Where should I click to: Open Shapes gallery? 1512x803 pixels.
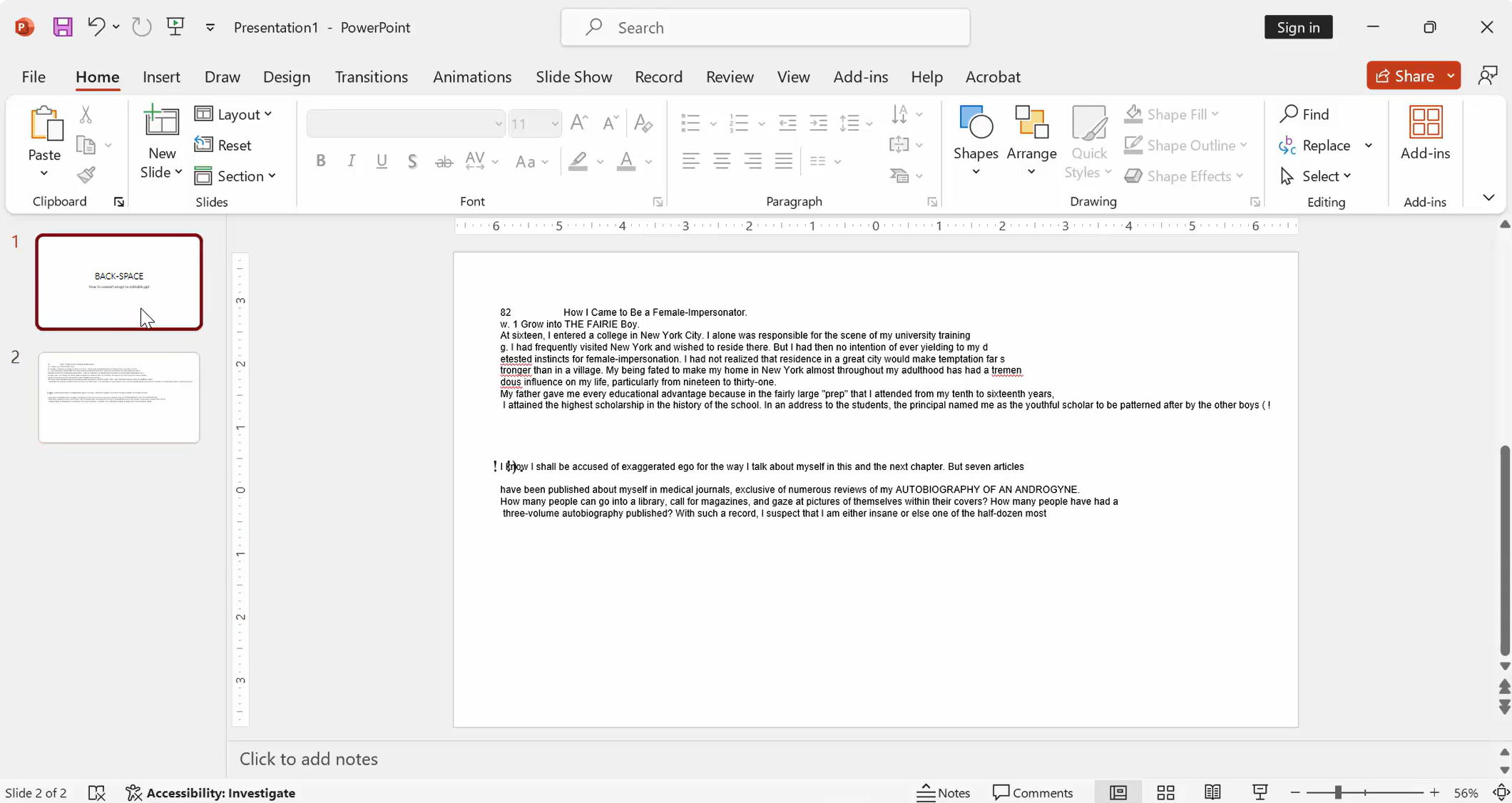point(976,141)
